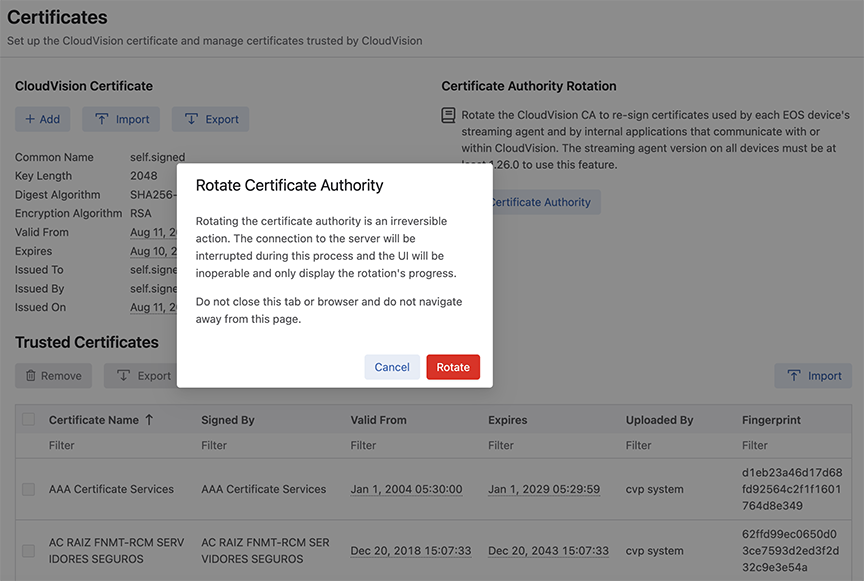Sort by Uploaded By column header
Image resolution: width=864 pixels, height=581 pixels.
coord(659,420)
